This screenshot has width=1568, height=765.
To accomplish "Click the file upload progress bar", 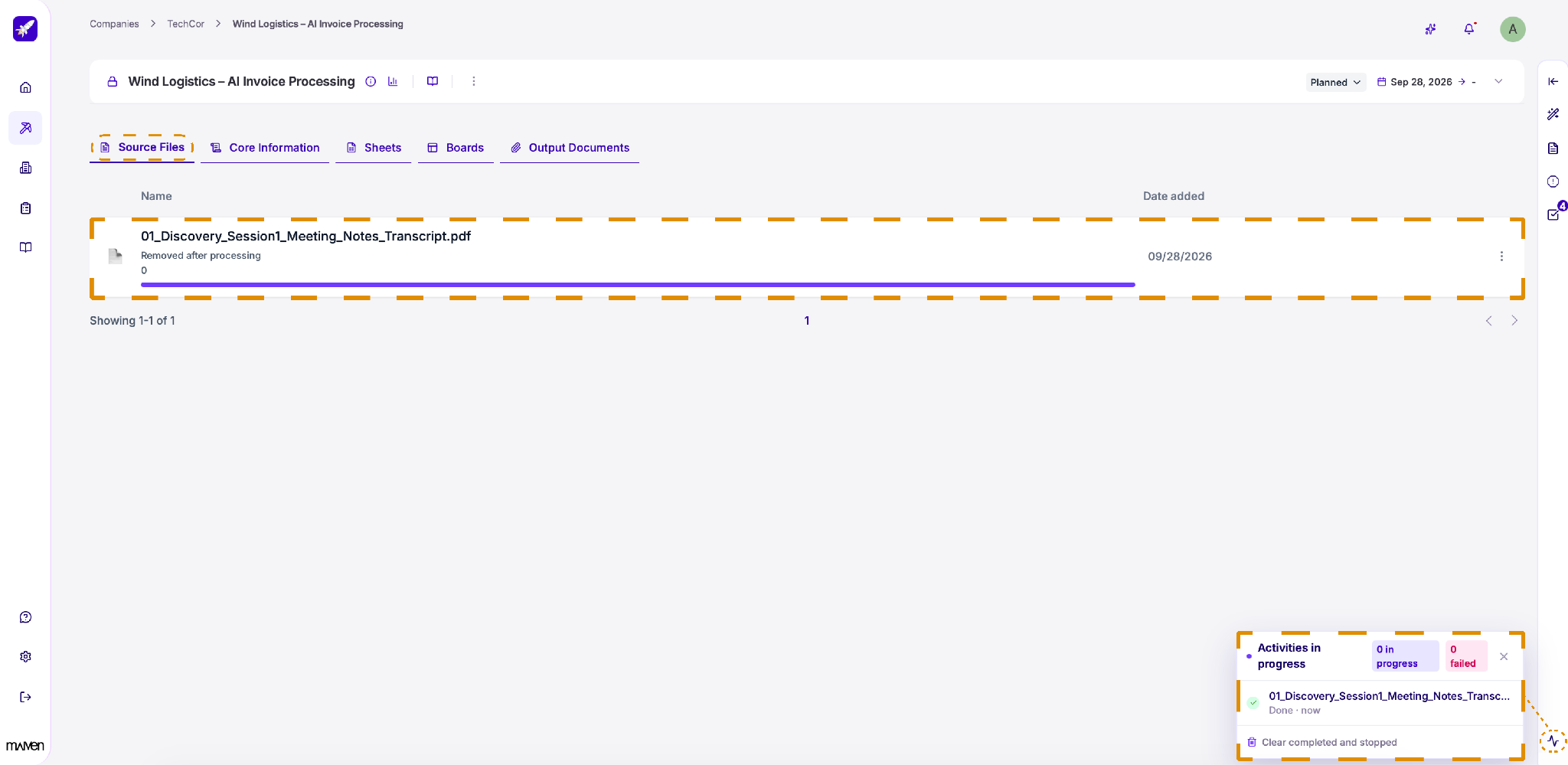I will [638, 285].
